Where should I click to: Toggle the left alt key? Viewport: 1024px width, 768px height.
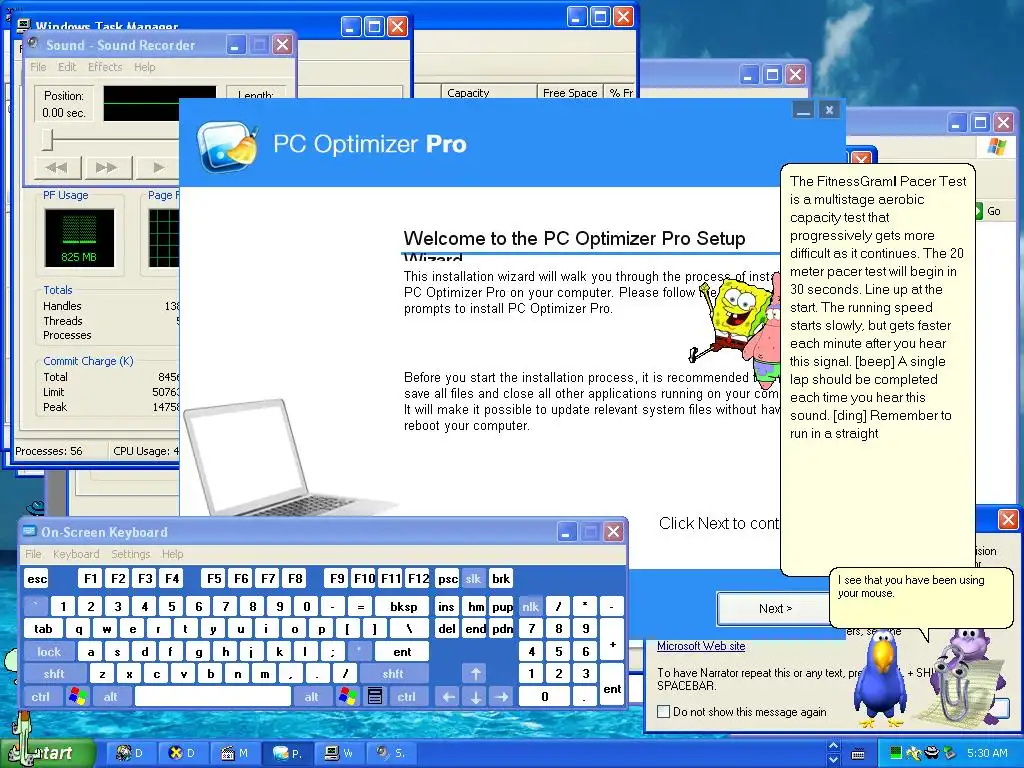[x=110, y=696]
